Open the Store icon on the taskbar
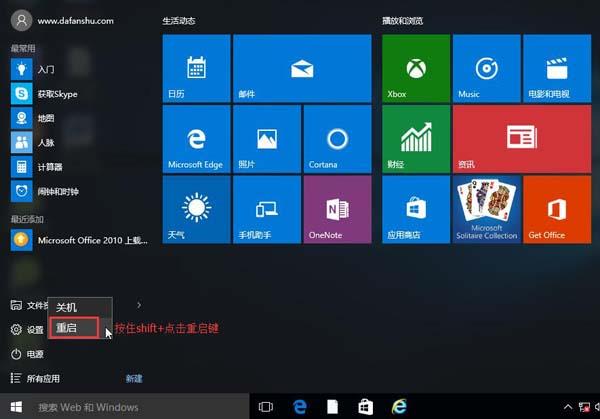The width and height of the screenshot is (600, 419). [365, 407]
